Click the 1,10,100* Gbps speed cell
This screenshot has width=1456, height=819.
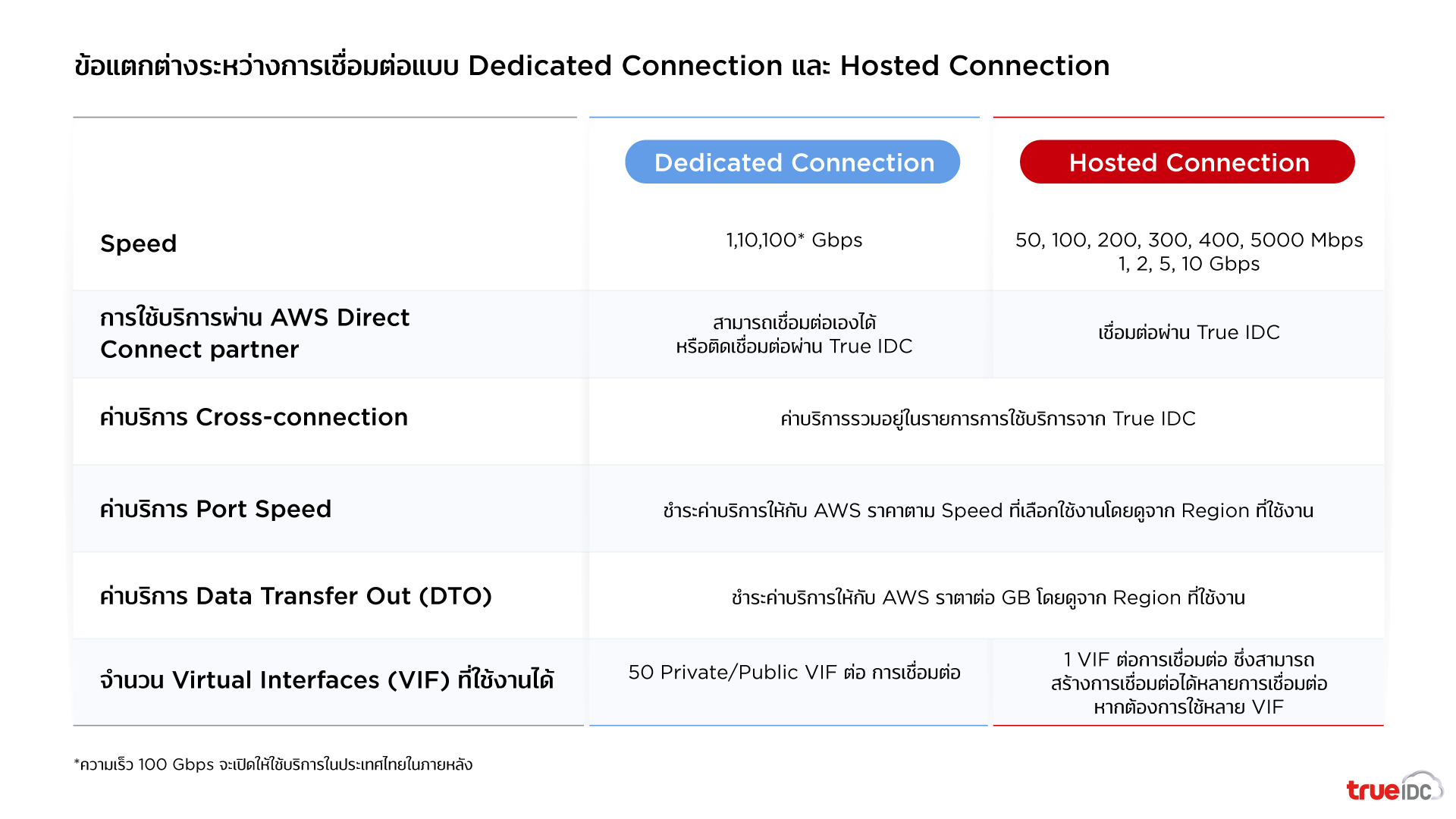(x=792, y=240)
